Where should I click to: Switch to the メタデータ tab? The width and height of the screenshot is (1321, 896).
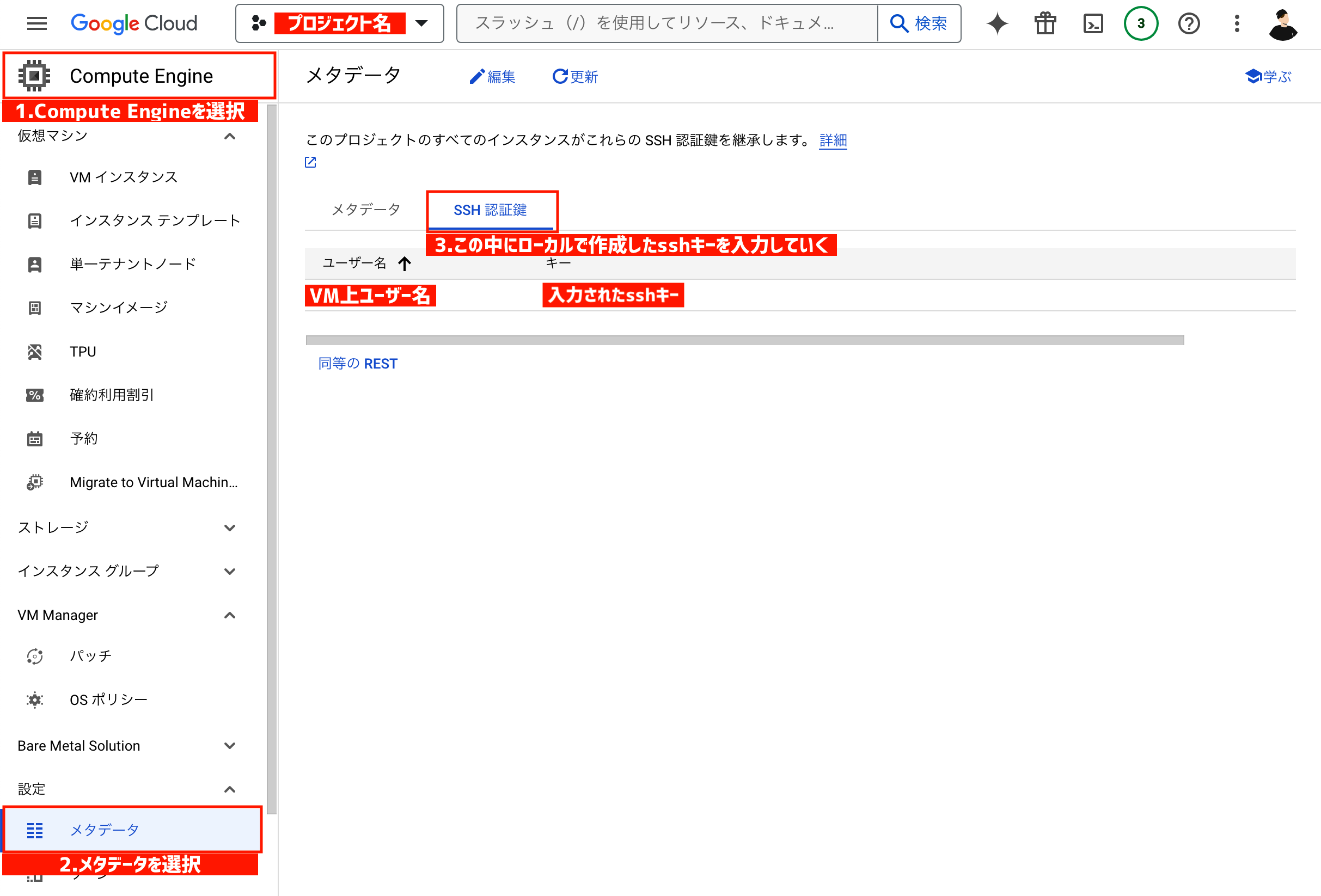366,210
